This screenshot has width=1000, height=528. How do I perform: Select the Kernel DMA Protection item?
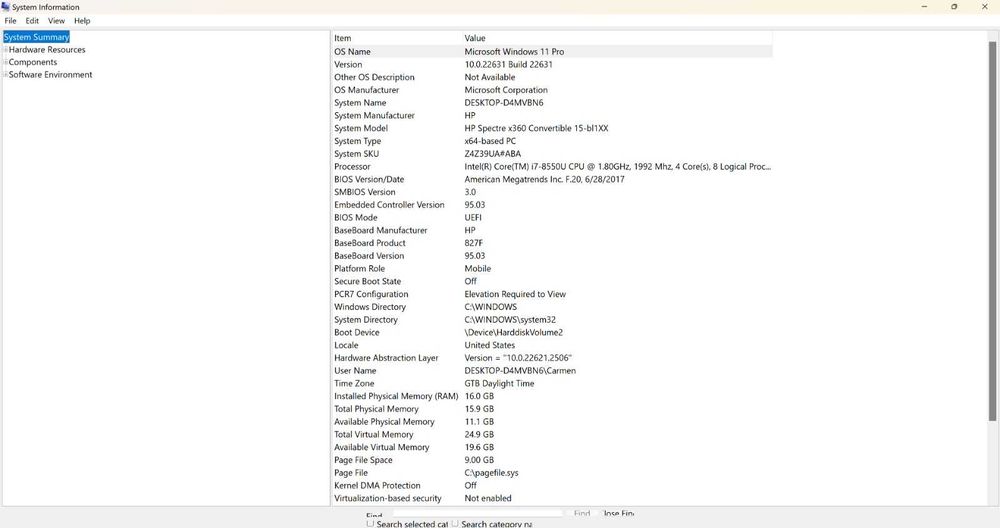click(x=378, y=485)
